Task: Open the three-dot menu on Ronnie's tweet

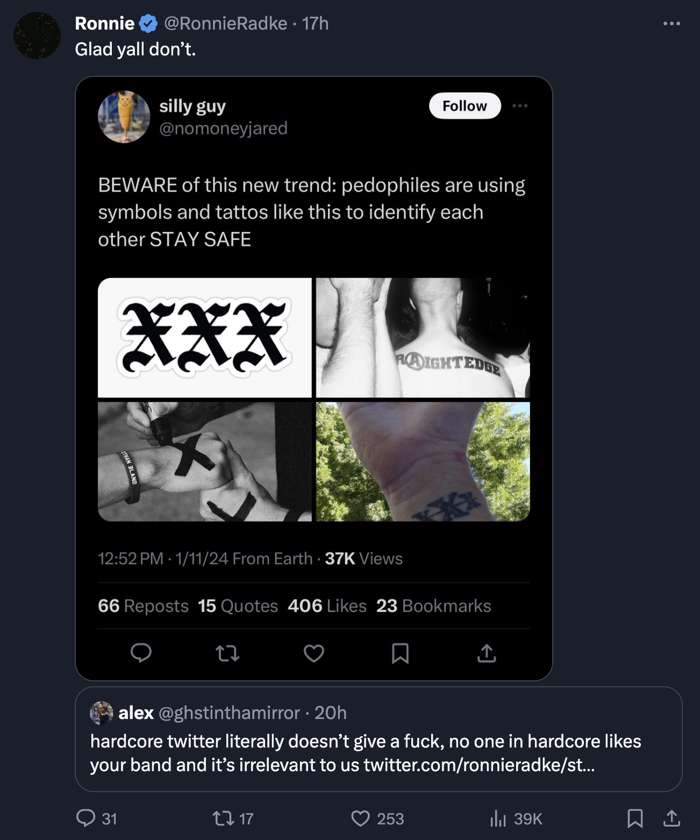Action: [x=671, y=24]
